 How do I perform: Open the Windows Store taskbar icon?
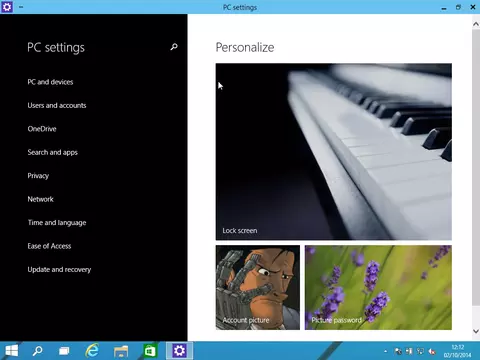(x=150, y=351)
